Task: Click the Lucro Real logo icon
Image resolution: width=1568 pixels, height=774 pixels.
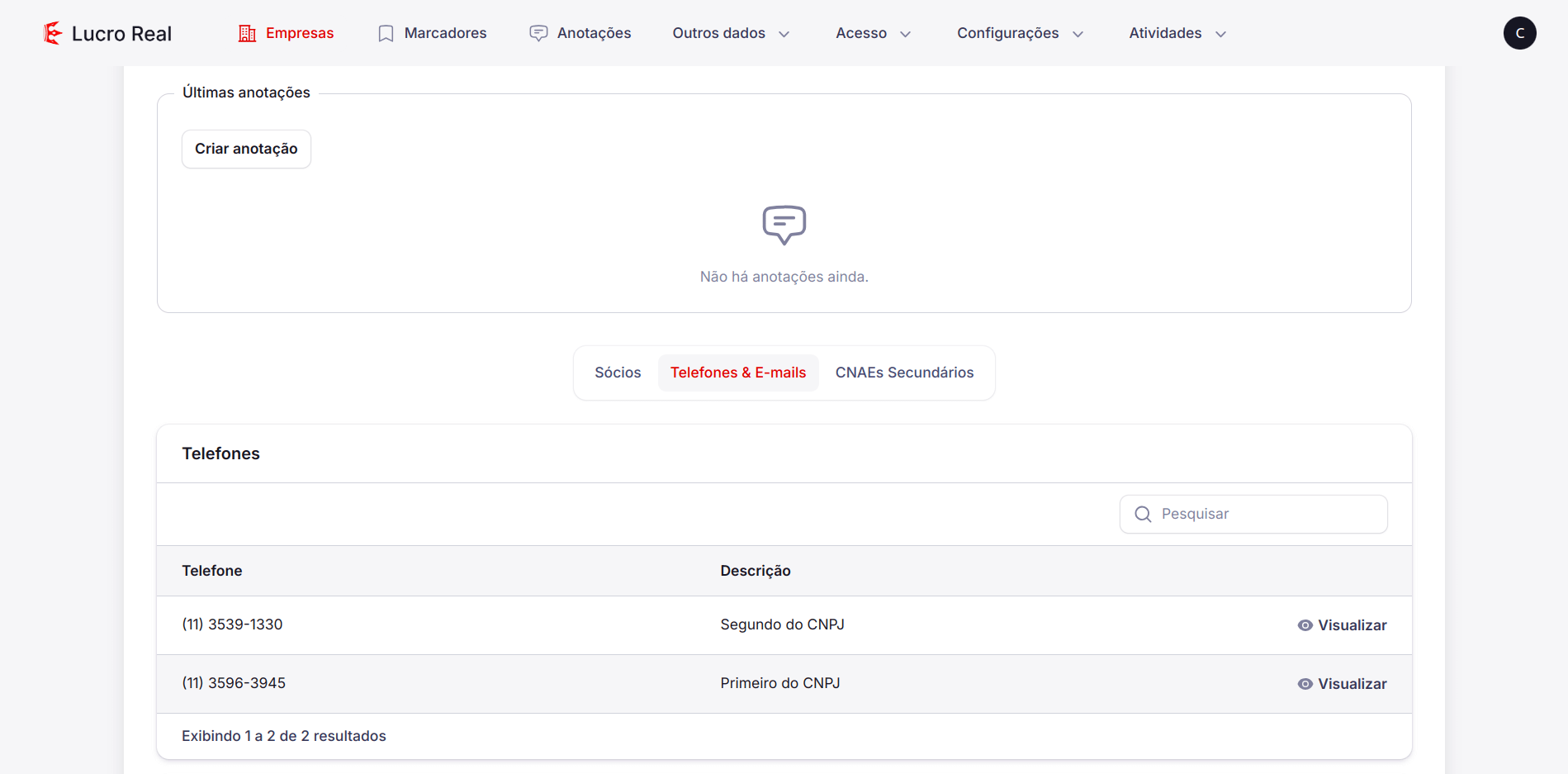Action: pyautogui.click(x=53, y=33)
